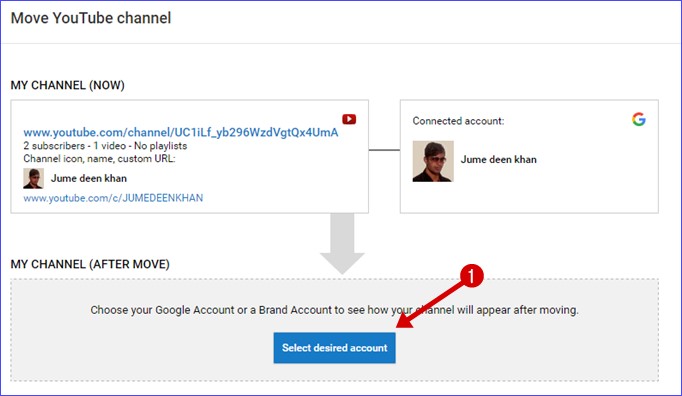This screenshot has width=682, height=396.
Task: Click the MY CHANNEL (NOW) heading
Action: pyautogui.click(x=67, y=85)
